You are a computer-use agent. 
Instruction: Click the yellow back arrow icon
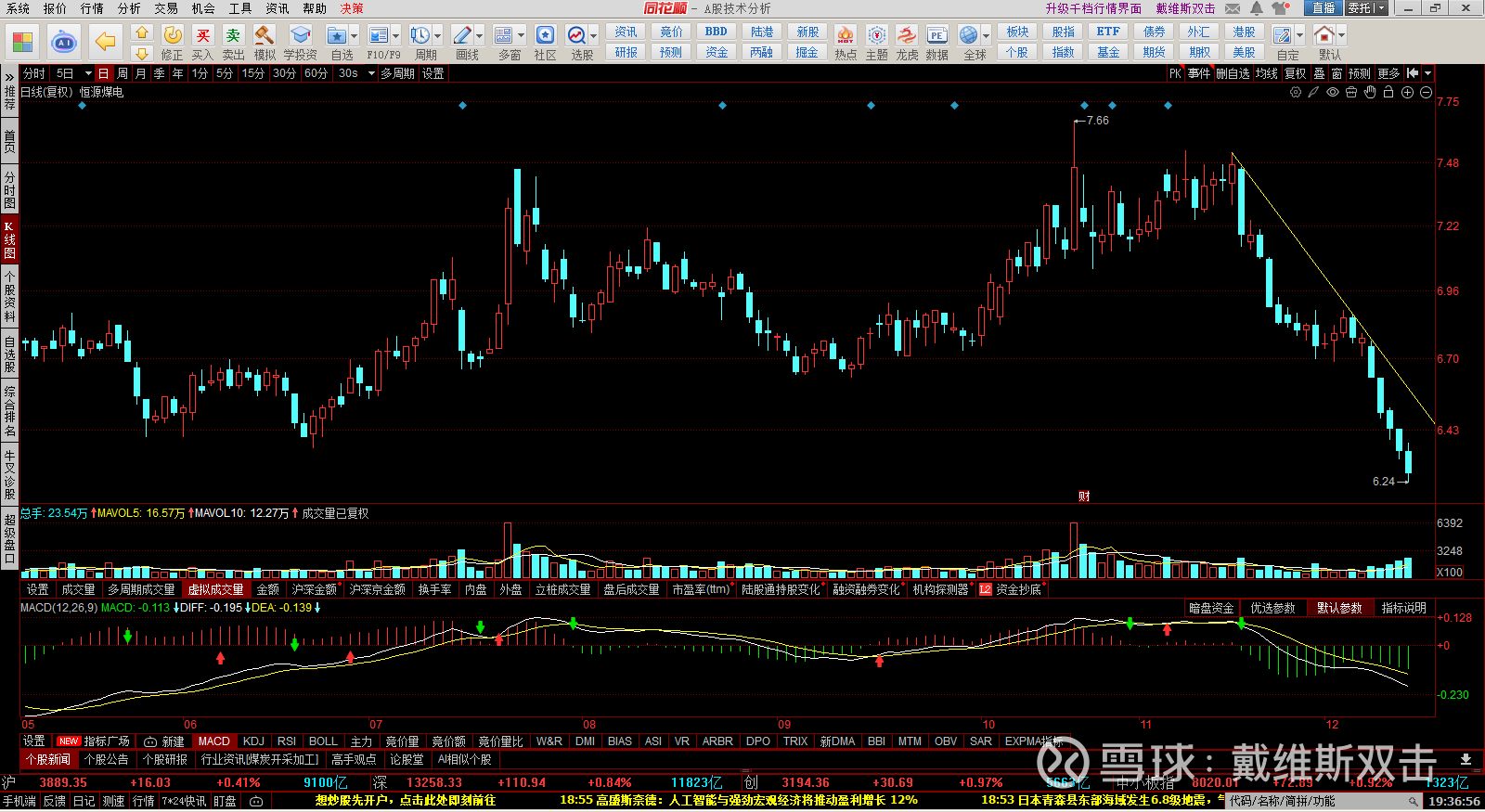tap(106, 42)
